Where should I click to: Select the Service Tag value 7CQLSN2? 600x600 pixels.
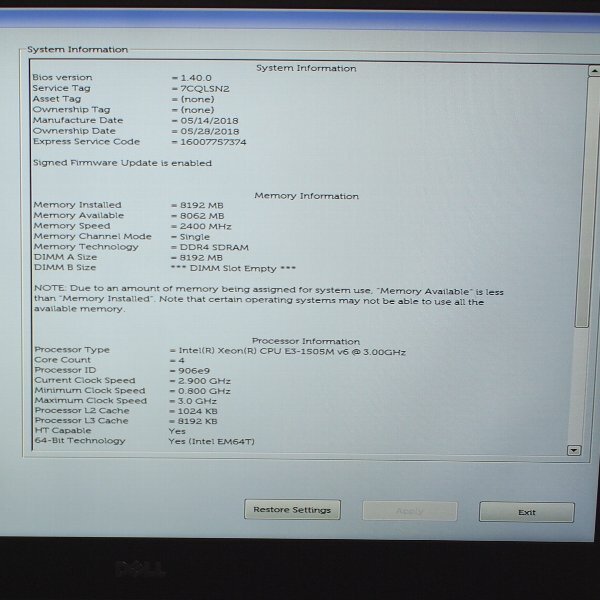tap(205, 89)
